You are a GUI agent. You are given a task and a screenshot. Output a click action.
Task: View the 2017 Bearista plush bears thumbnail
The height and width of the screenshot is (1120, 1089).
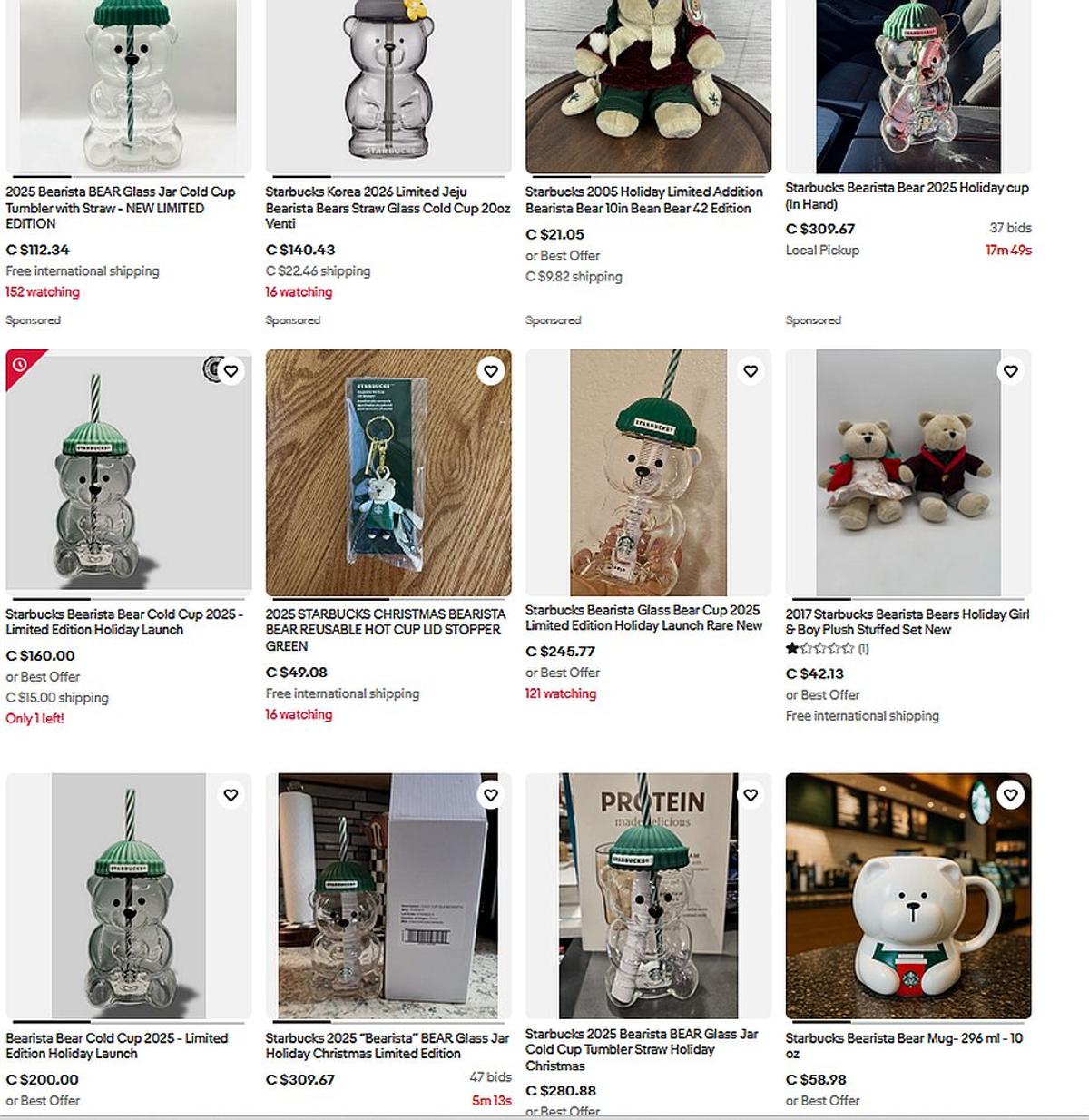pyautogui.click(x=908, y=473)
